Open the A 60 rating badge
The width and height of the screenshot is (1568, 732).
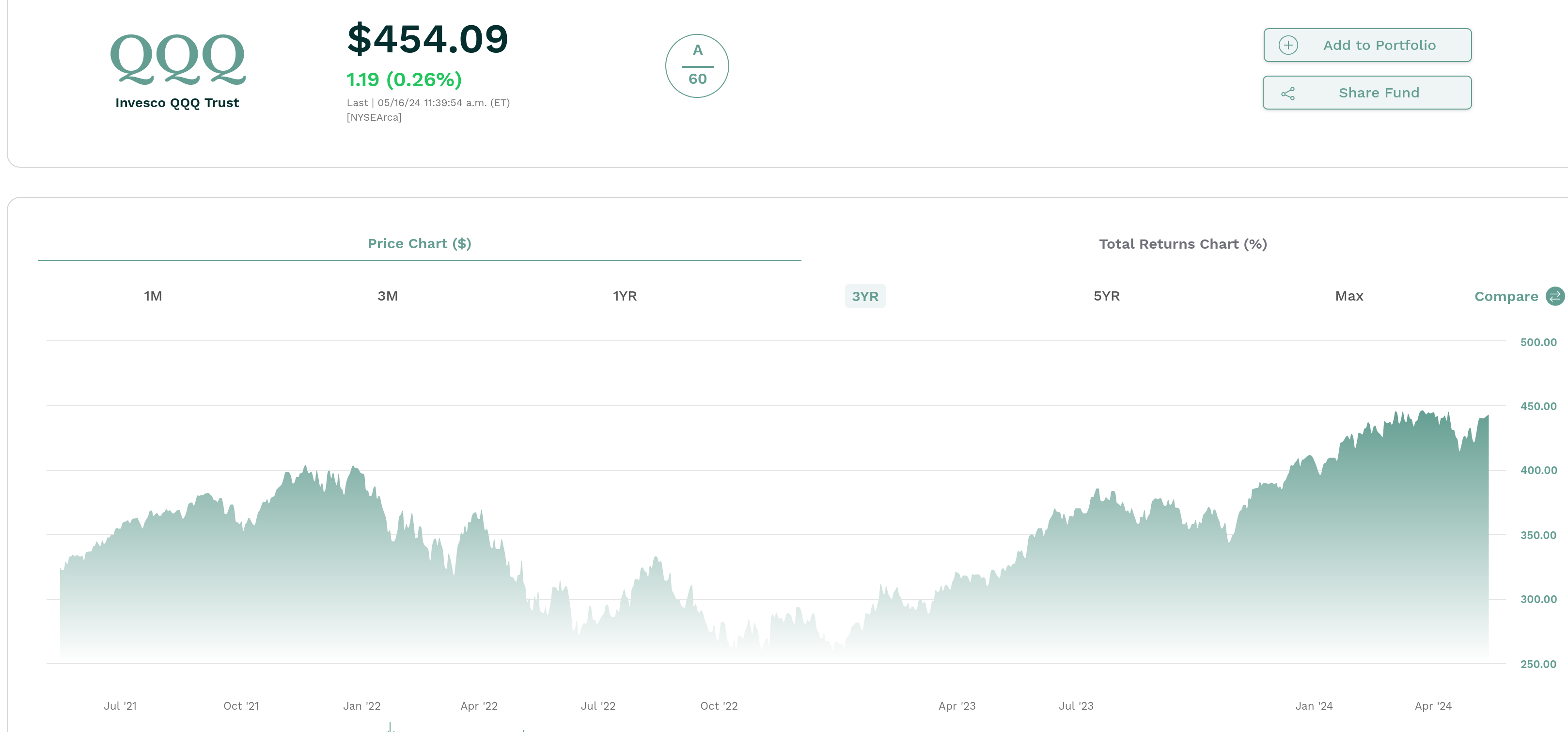click(x=697, y=65)
